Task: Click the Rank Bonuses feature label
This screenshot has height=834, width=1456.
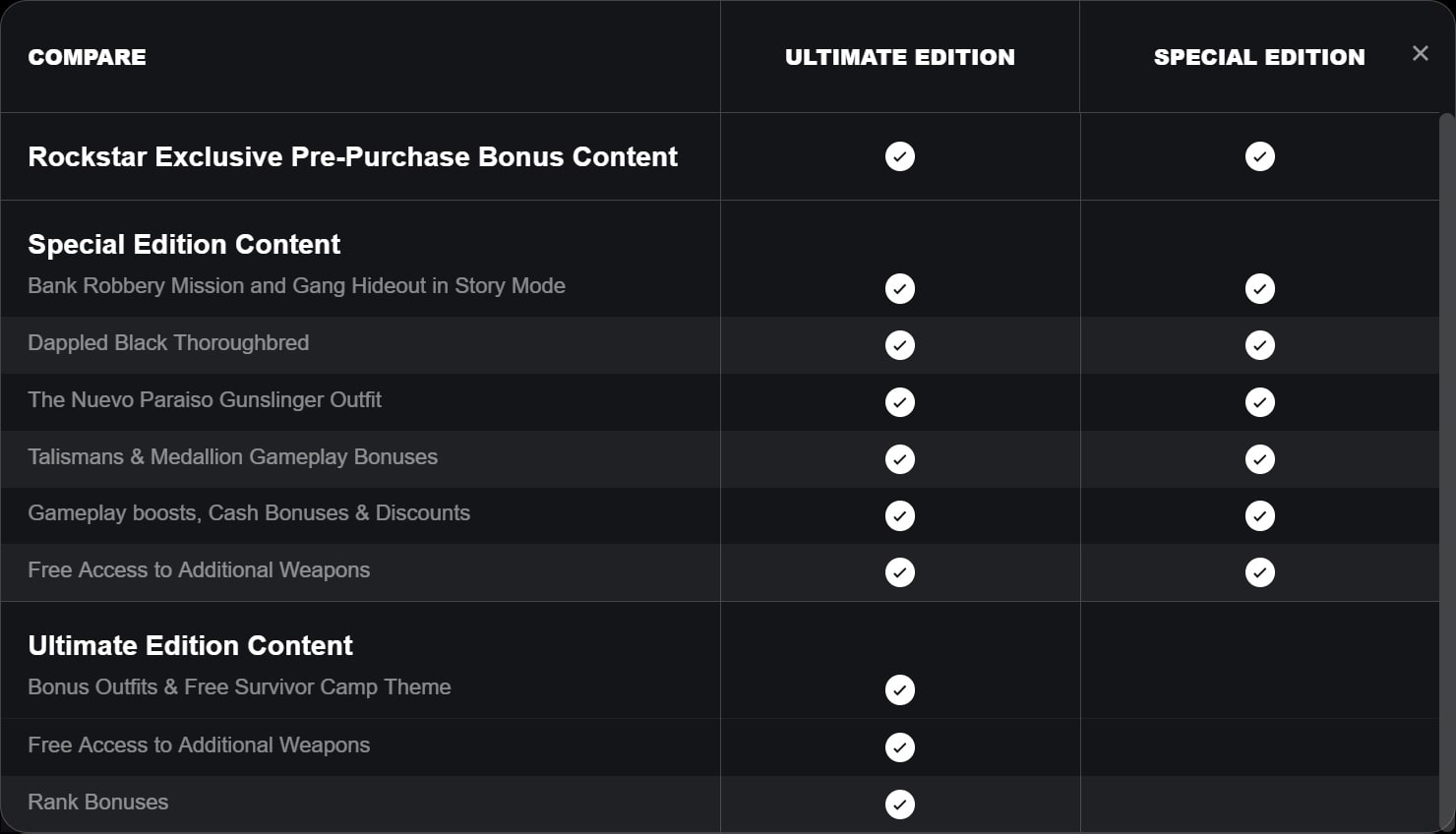Action: (98, 802)
